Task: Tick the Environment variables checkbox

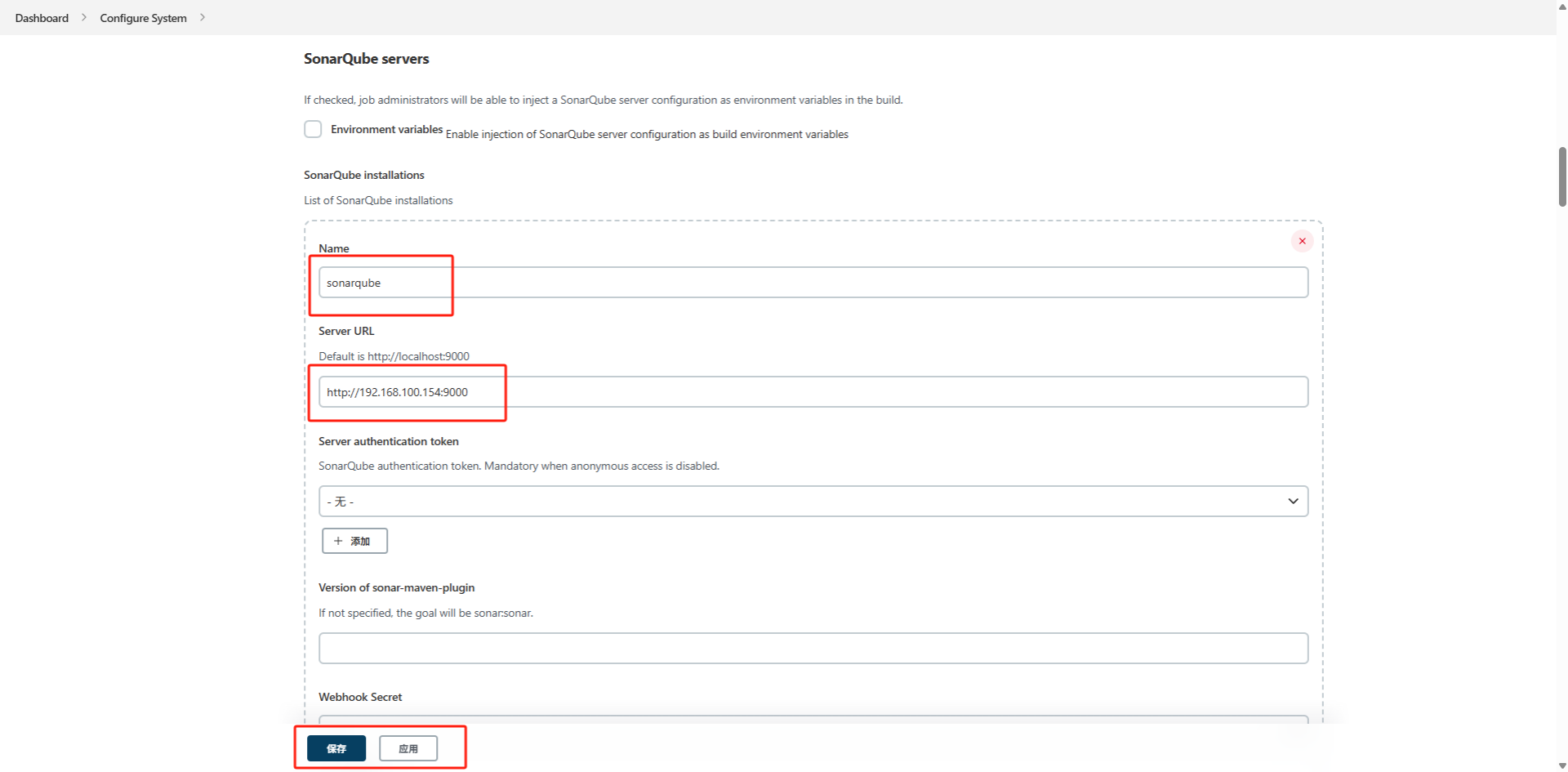Action: click(x=313, y=129)
